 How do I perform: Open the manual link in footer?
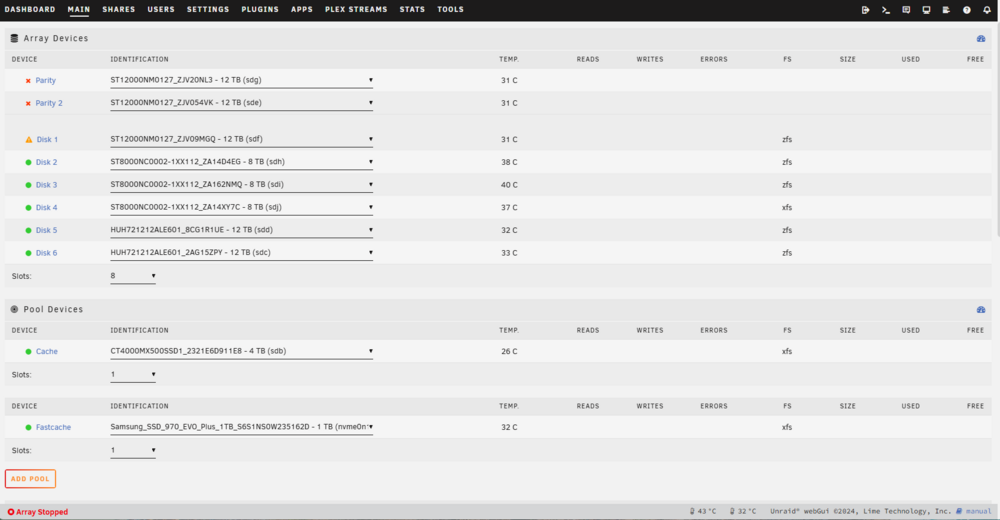tap(978, 511)
